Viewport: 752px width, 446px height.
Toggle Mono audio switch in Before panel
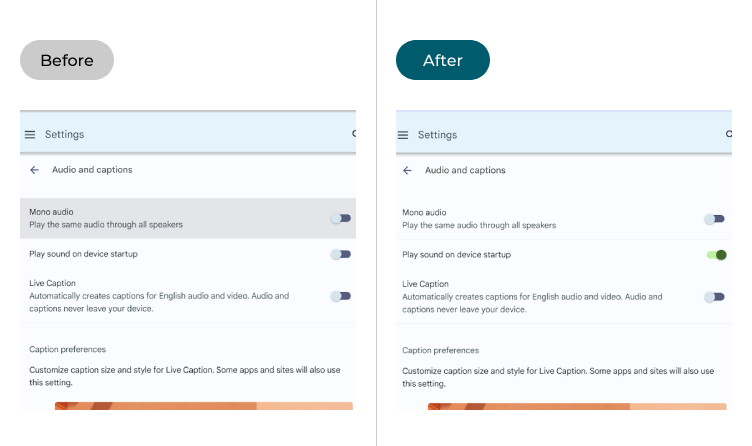[341, 218]
